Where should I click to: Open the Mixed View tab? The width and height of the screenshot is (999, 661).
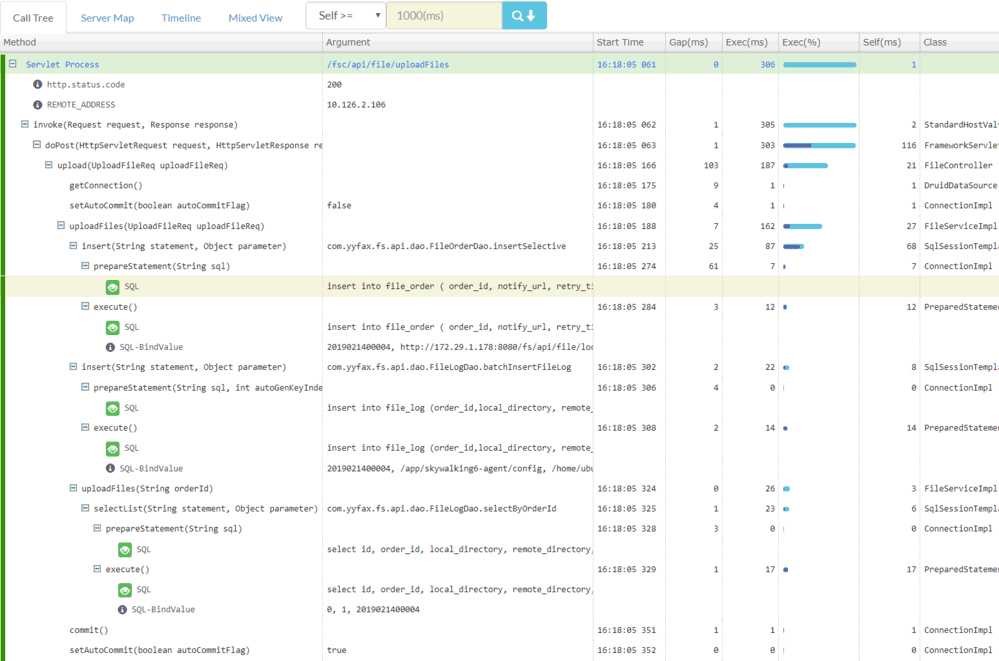click(255, 18)
